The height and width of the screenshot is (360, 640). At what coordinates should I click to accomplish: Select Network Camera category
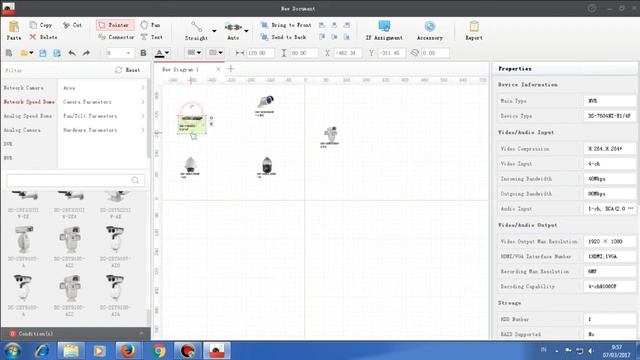[24, 88]
